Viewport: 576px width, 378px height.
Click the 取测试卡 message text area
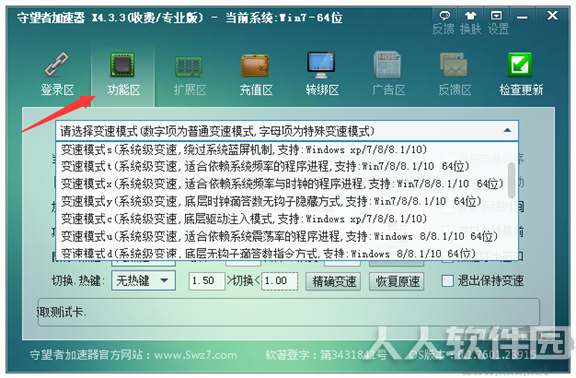pyautogui.click(x=288, y=312)
